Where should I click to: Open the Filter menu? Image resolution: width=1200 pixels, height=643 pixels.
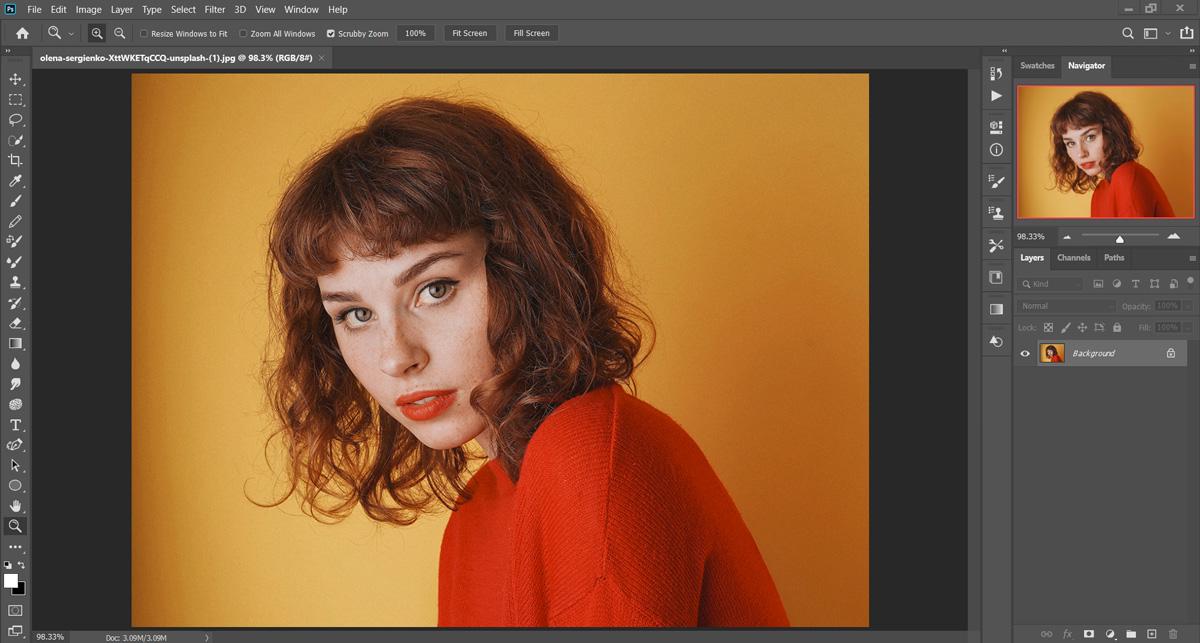214,9
